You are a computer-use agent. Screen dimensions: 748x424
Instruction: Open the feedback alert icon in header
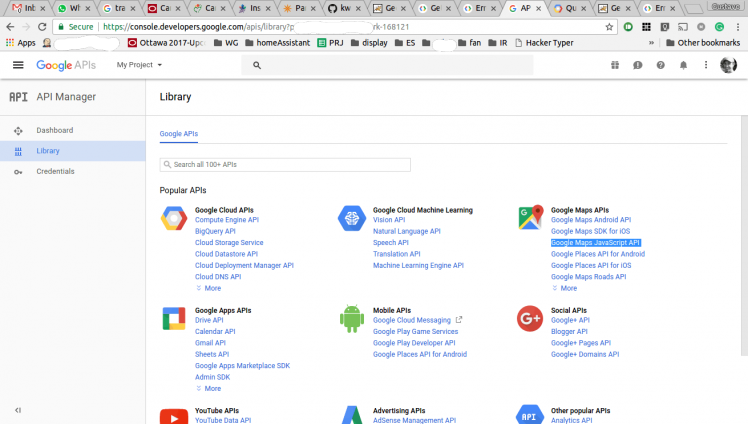(x=638, y=65)
